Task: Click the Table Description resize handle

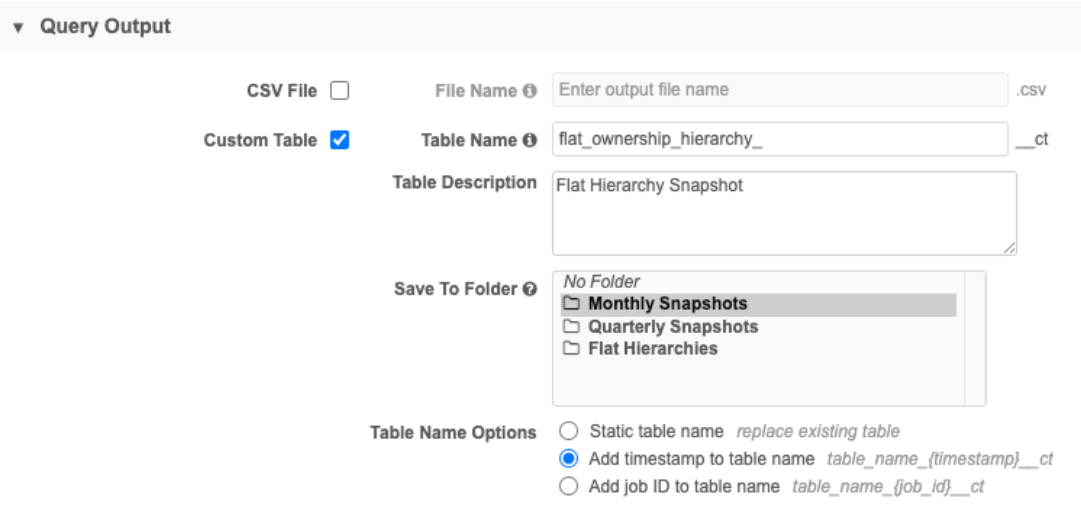Action: [1010, 248]
